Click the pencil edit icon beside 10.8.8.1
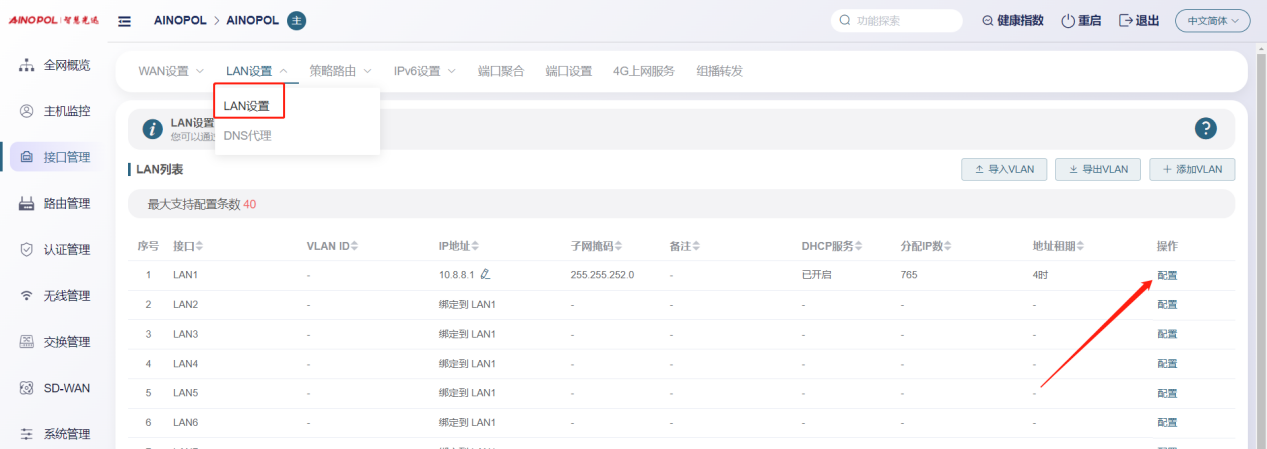Viewport: 1267px width, 449px height. point(485,274)
